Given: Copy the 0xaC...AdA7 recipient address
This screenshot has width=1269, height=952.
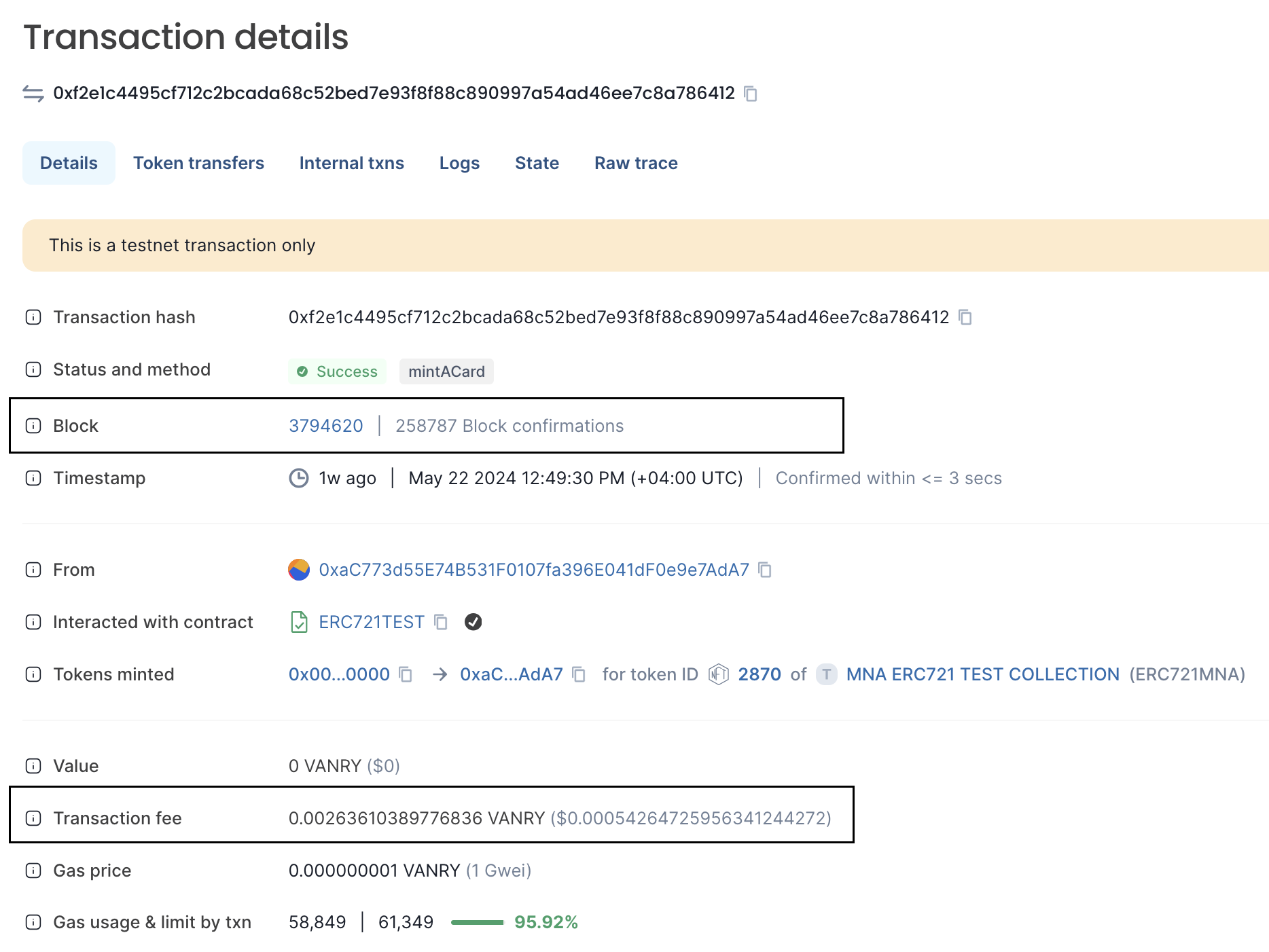Looking at the screenshot, I should pos(579,674).
